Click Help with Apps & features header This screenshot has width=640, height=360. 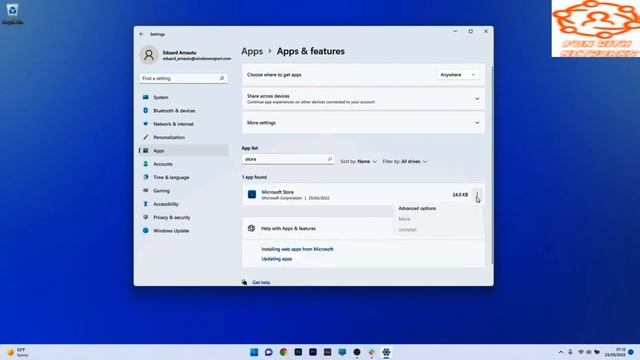pyautogui.click(x=363, y=229)
